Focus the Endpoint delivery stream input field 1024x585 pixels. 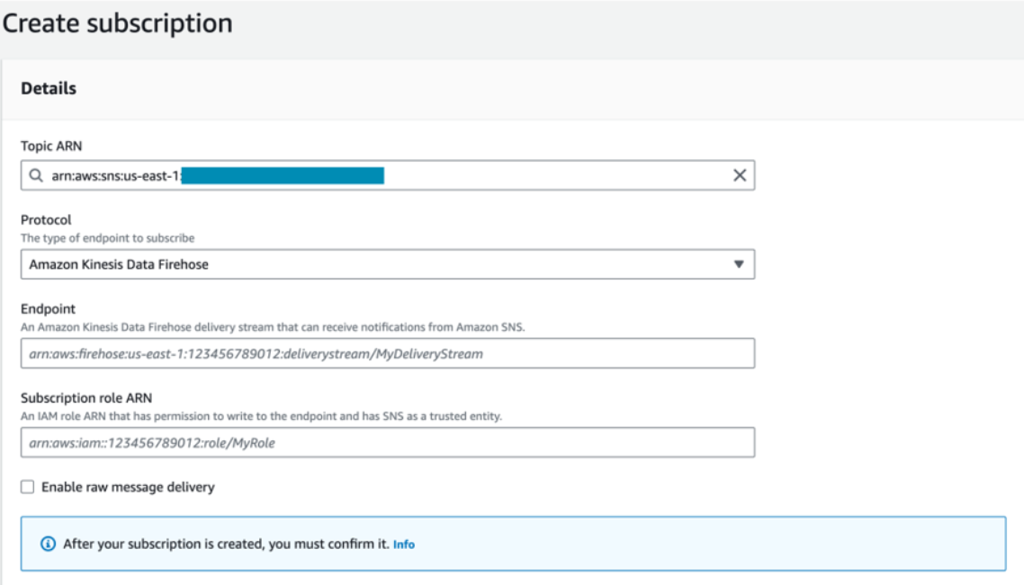click(x=386, y=354)
